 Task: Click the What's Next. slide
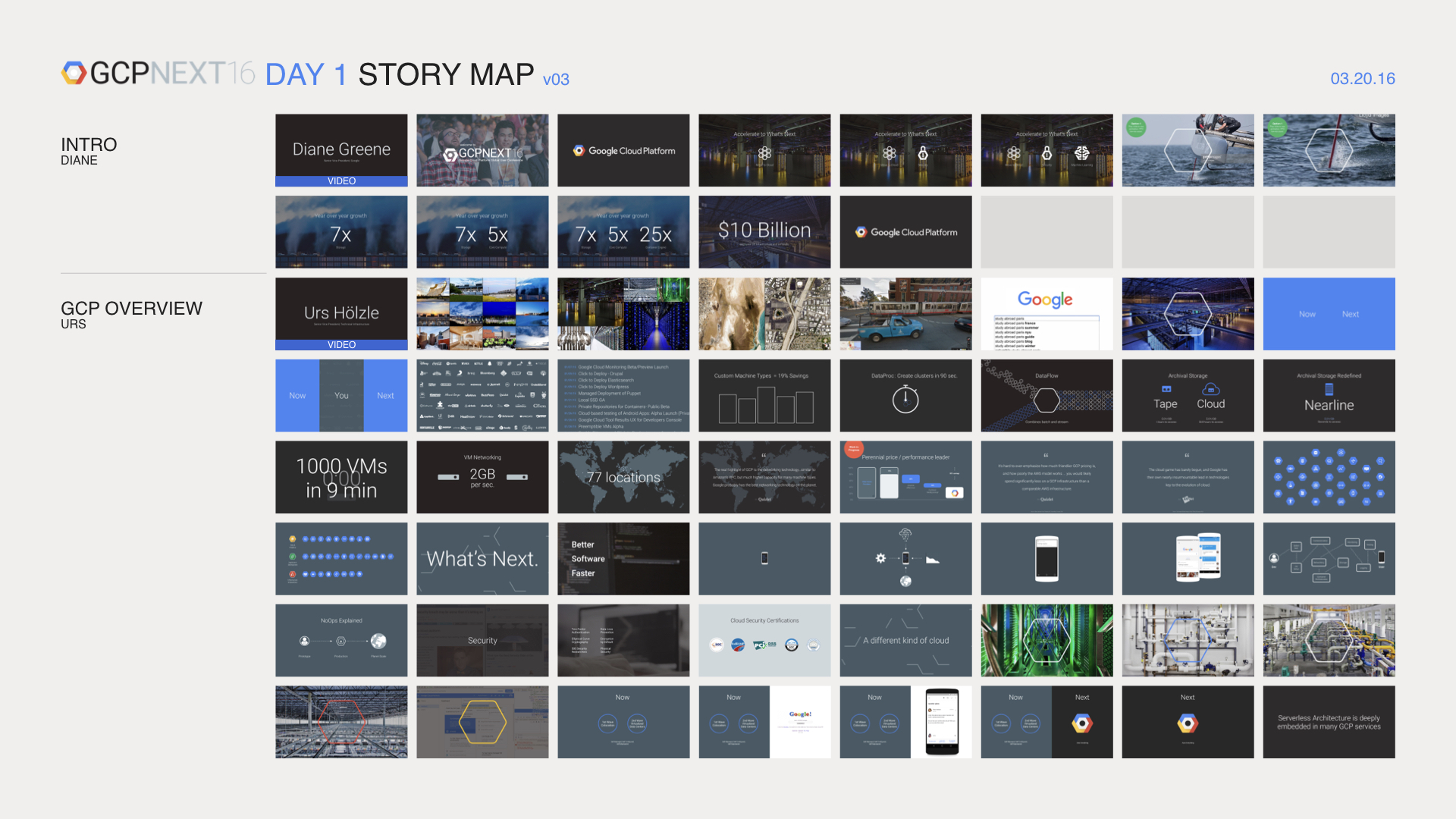(482, 559)
